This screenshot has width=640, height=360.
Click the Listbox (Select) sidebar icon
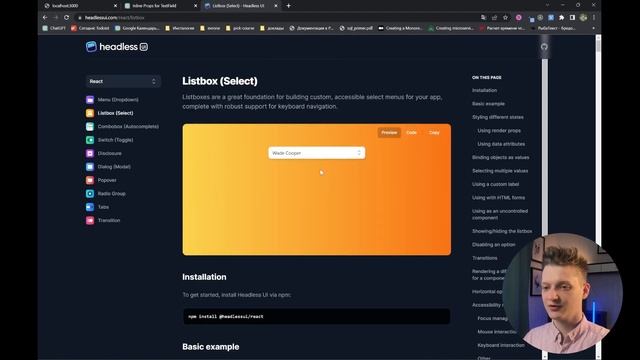point(90,113)
